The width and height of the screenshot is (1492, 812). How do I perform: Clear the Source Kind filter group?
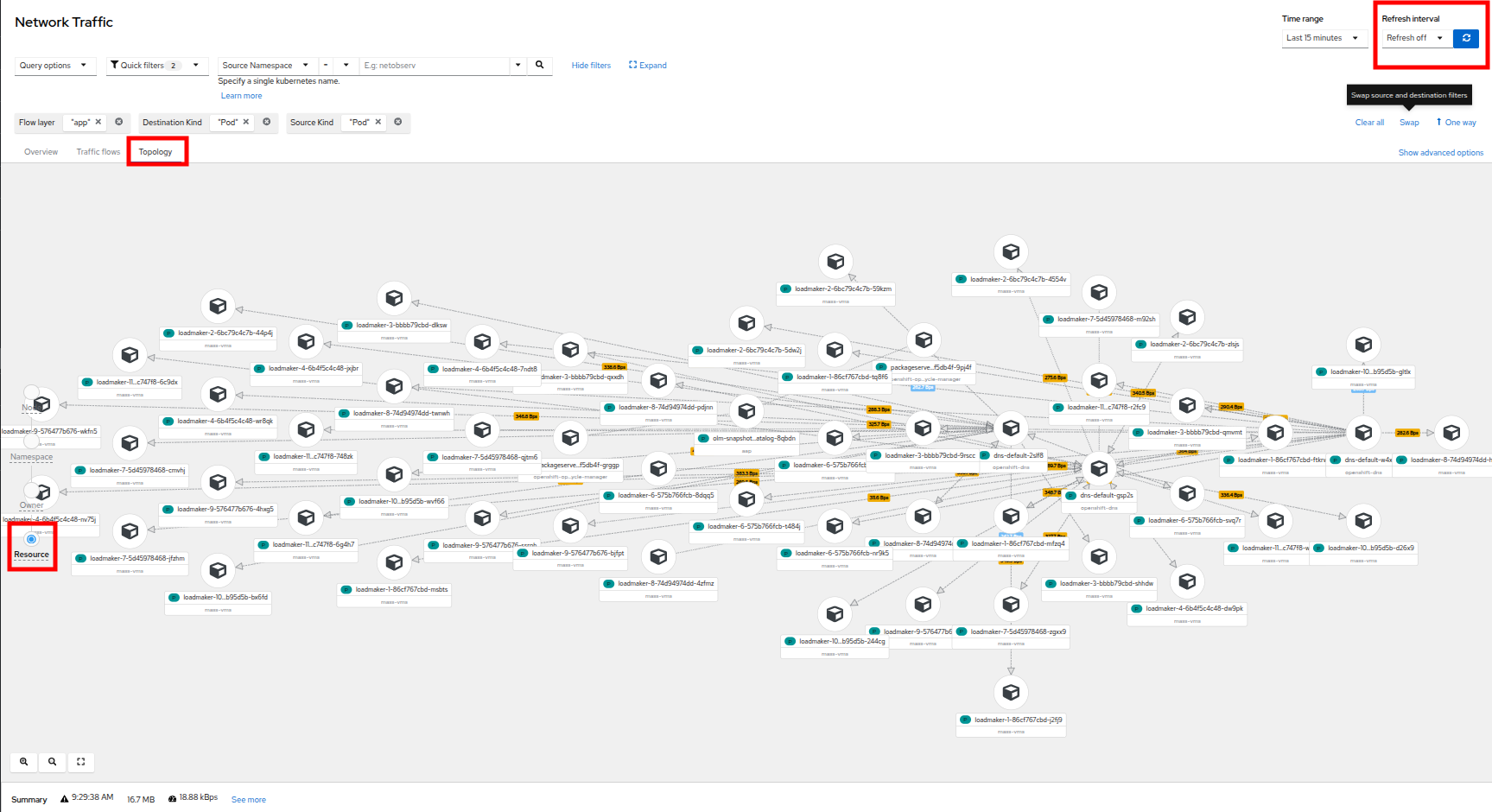(398, 122)
